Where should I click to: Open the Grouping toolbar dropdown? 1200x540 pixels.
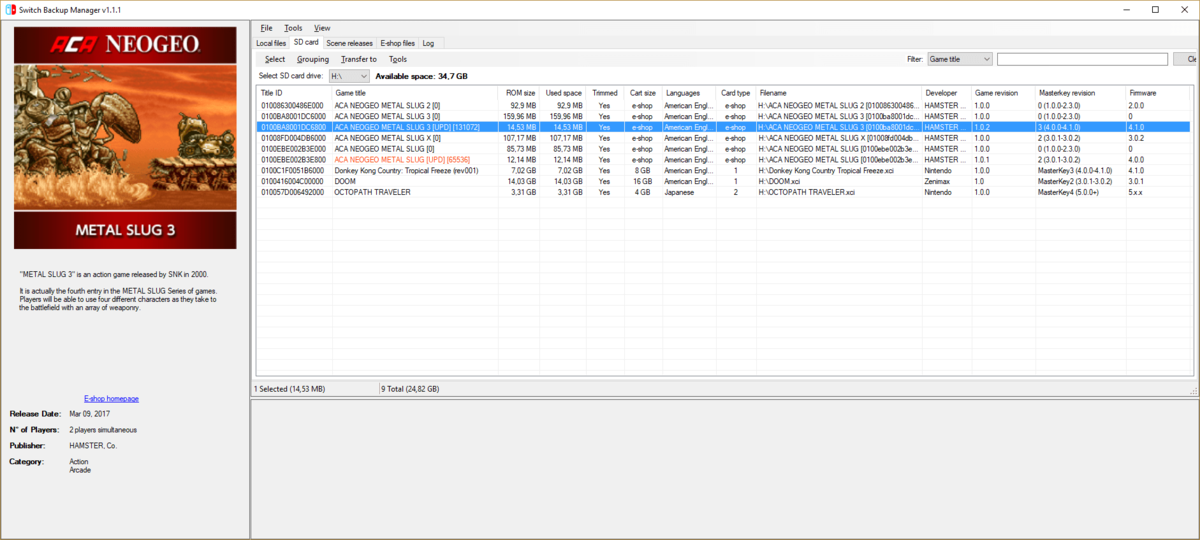click(313, 59)
